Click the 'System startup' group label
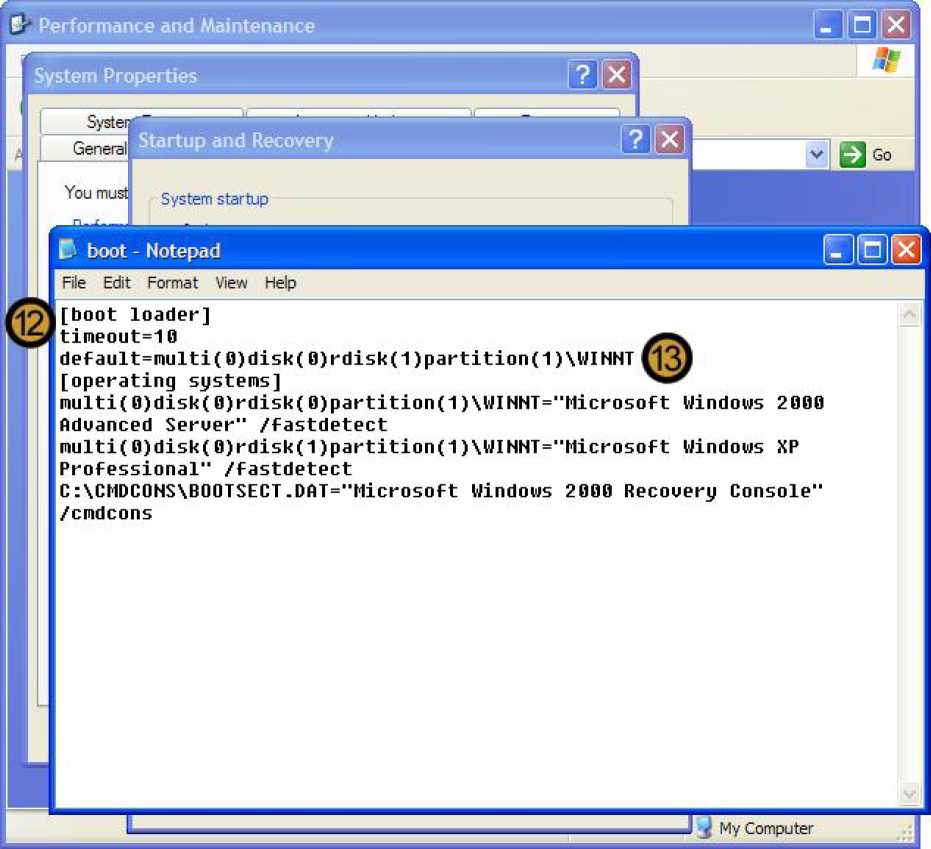Viewport: 931px width, 849px height. point(214,199)
